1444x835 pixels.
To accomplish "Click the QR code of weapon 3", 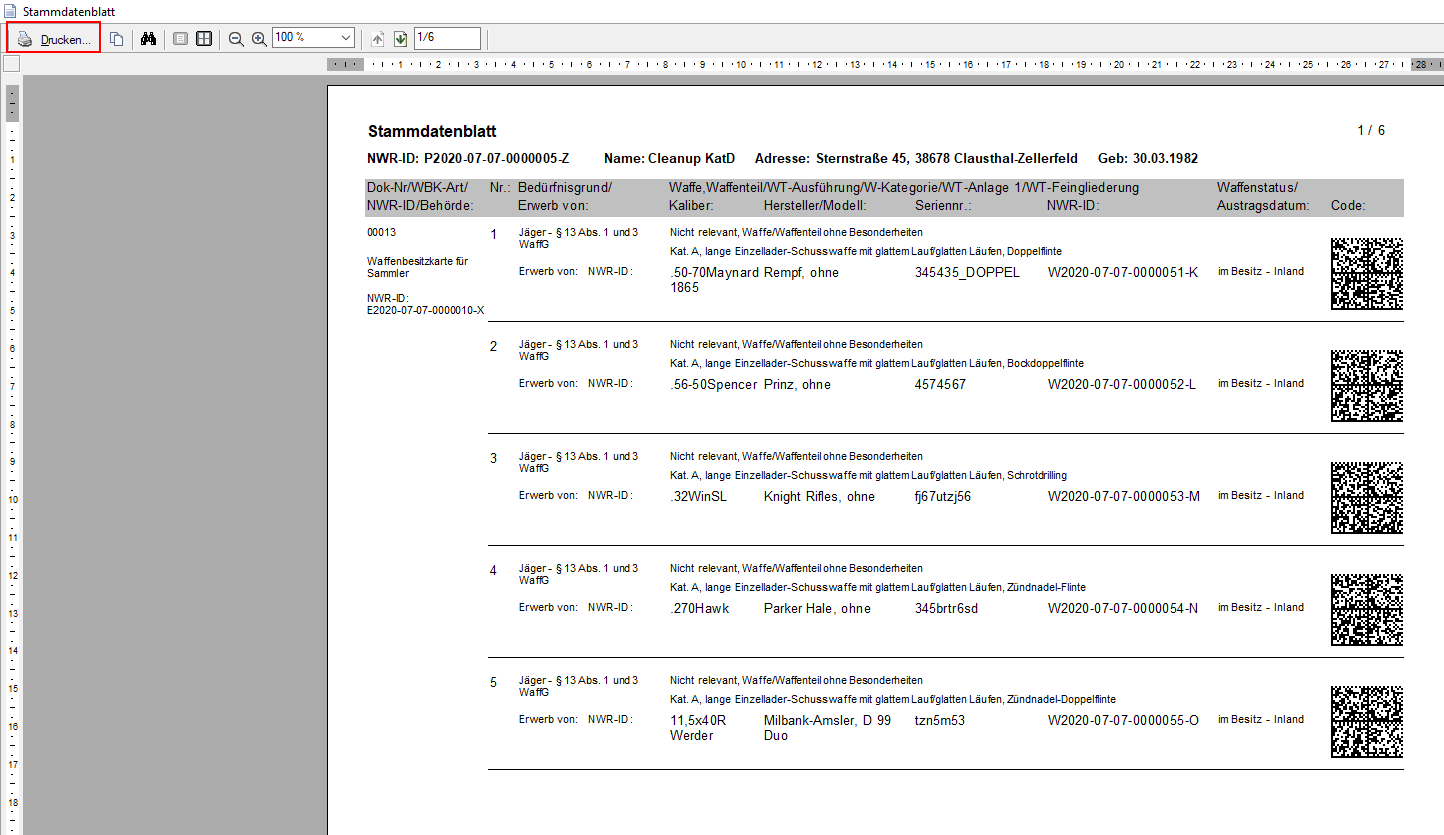I will [1366, 497].
